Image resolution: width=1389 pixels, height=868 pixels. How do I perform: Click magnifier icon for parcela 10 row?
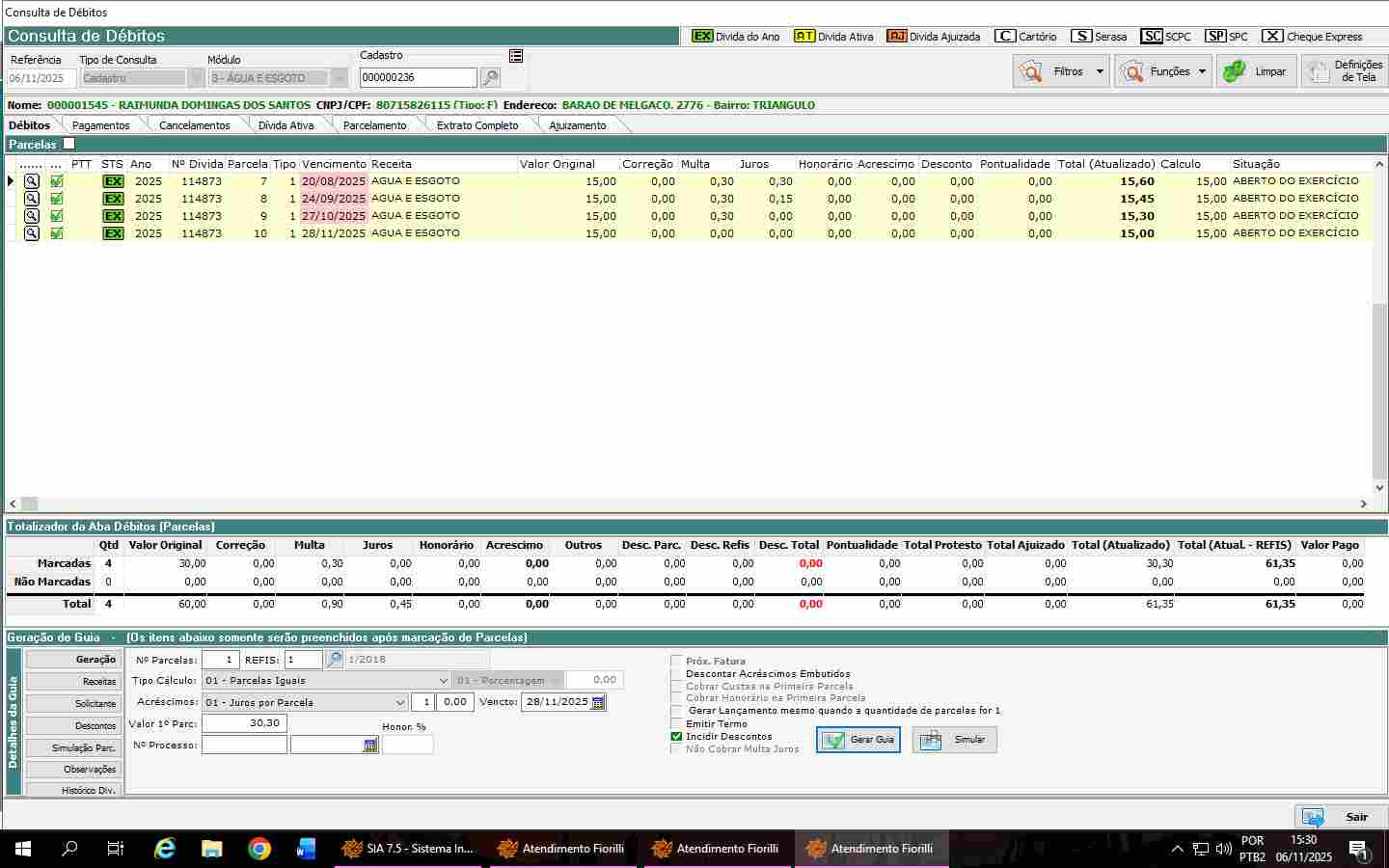click(x=32, y=233)
